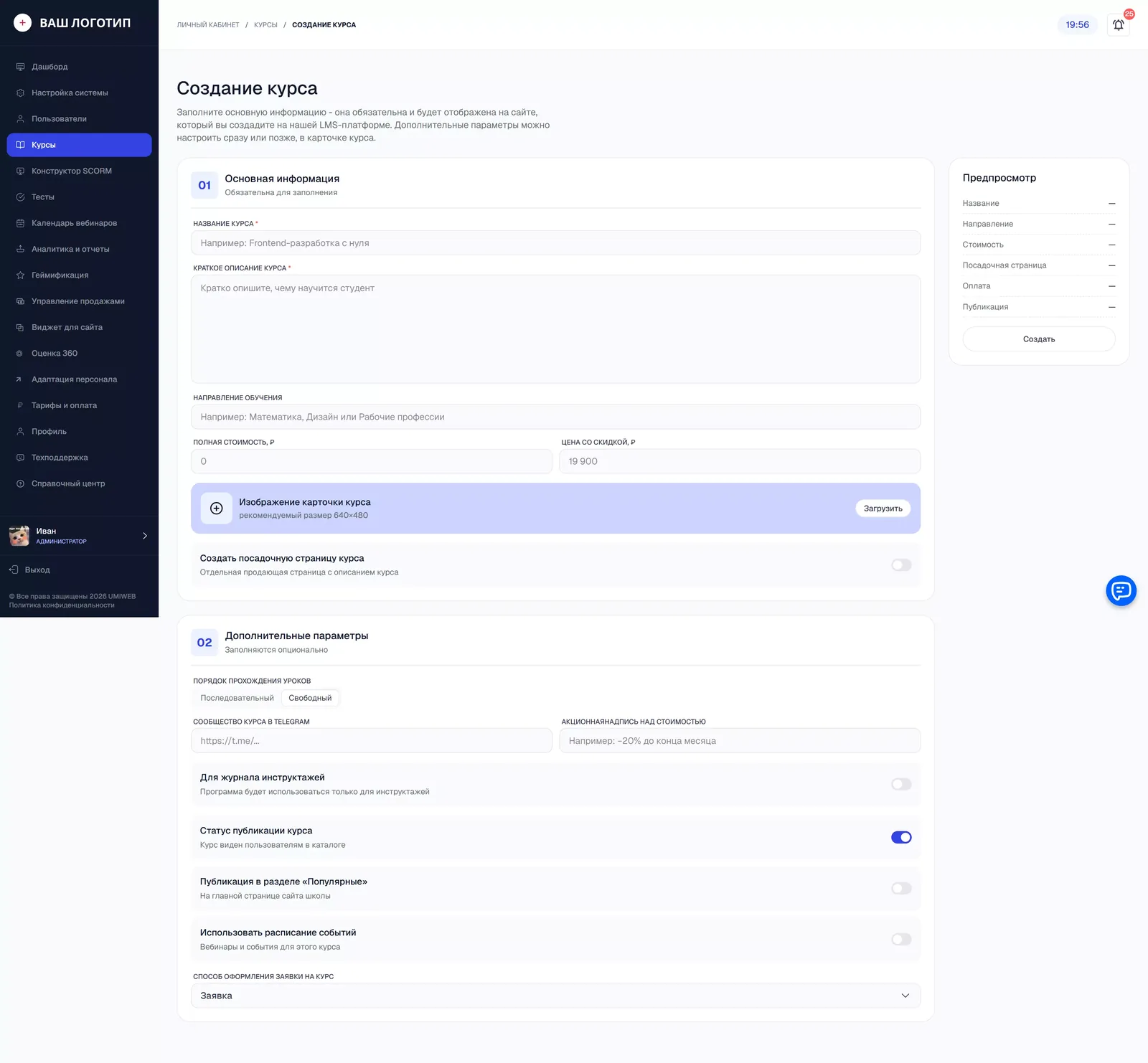Enable landing page creation toggle

tap(901, 565)
